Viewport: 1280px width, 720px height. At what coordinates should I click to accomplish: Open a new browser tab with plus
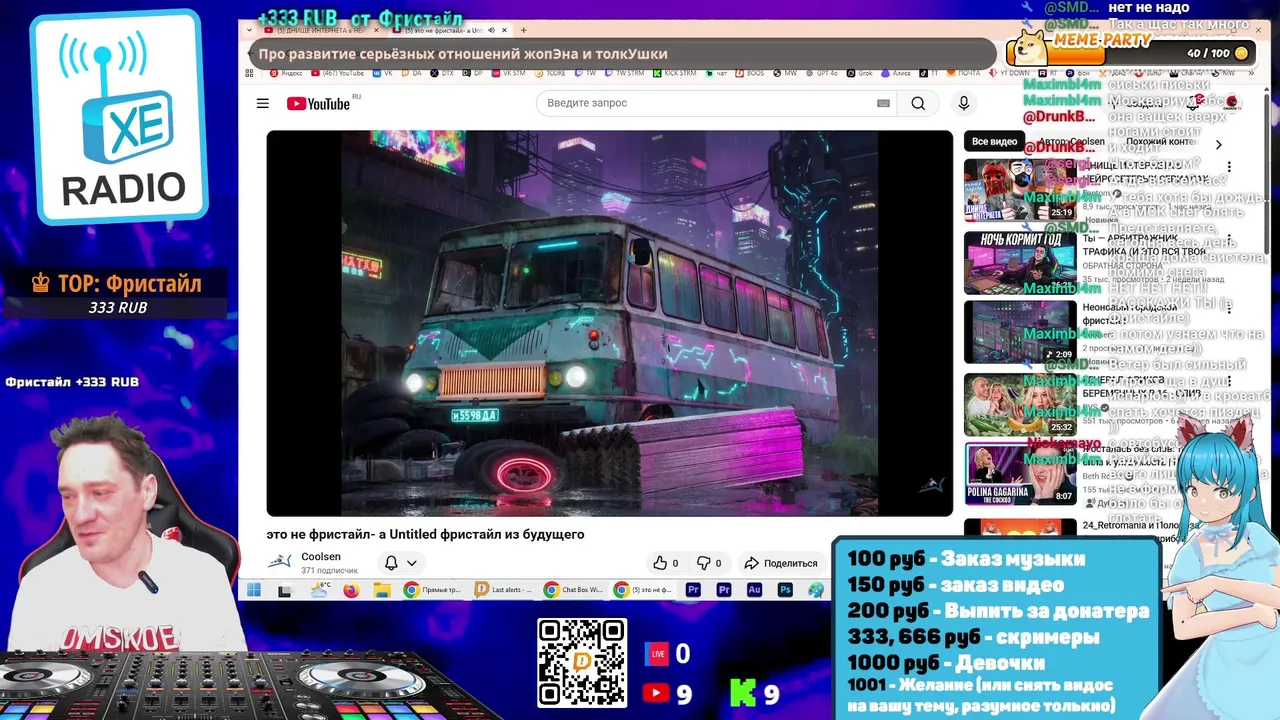click(523, 30)
